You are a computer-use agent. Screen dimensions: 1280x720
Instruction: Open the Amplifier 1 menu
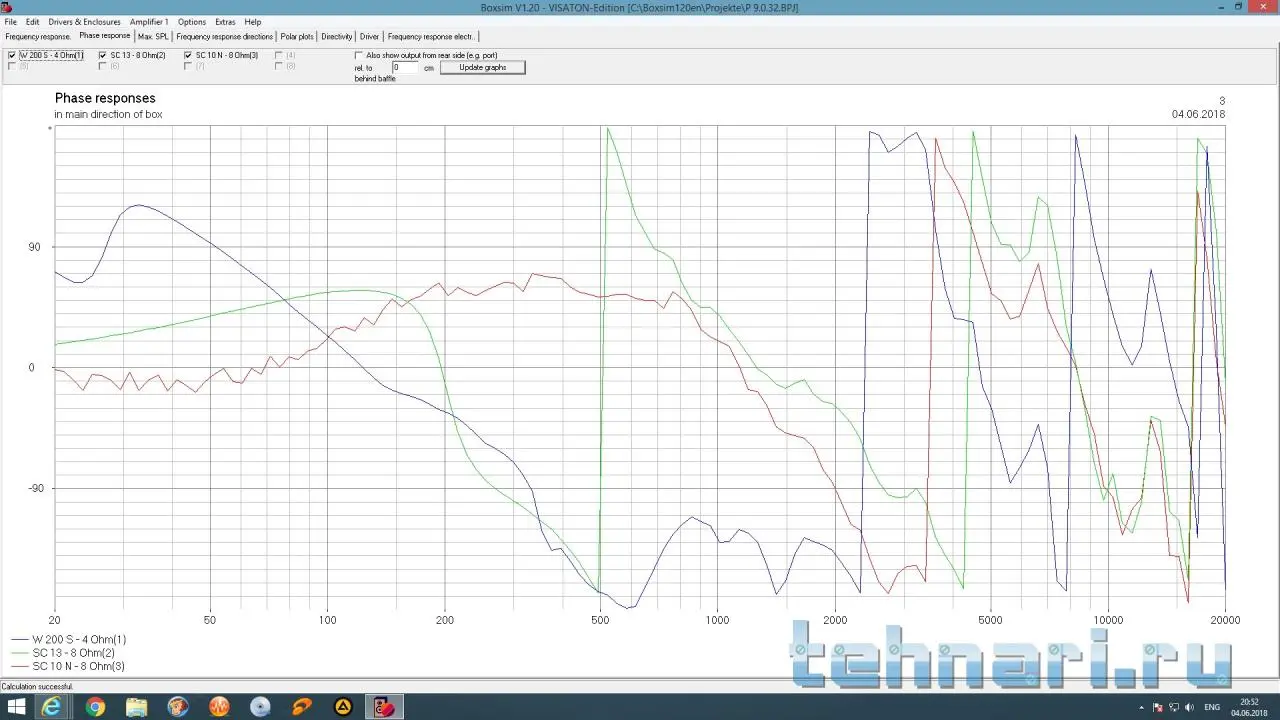click(149, 21)
